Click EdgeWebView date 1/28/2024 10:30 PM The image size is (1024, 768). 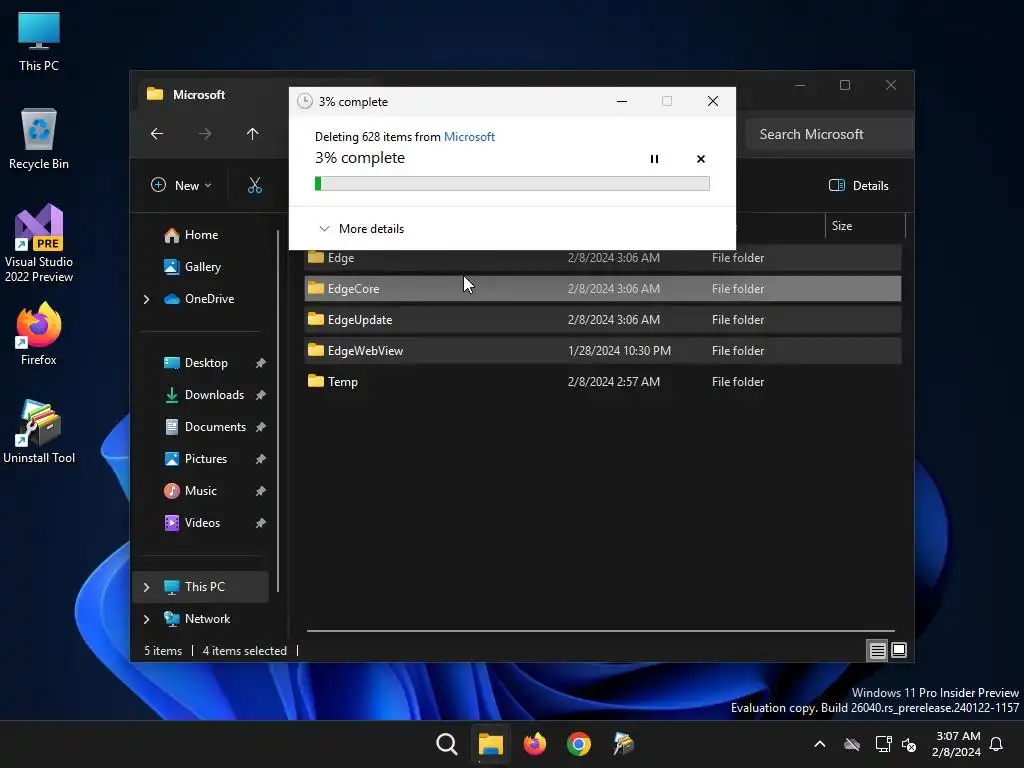619,351
